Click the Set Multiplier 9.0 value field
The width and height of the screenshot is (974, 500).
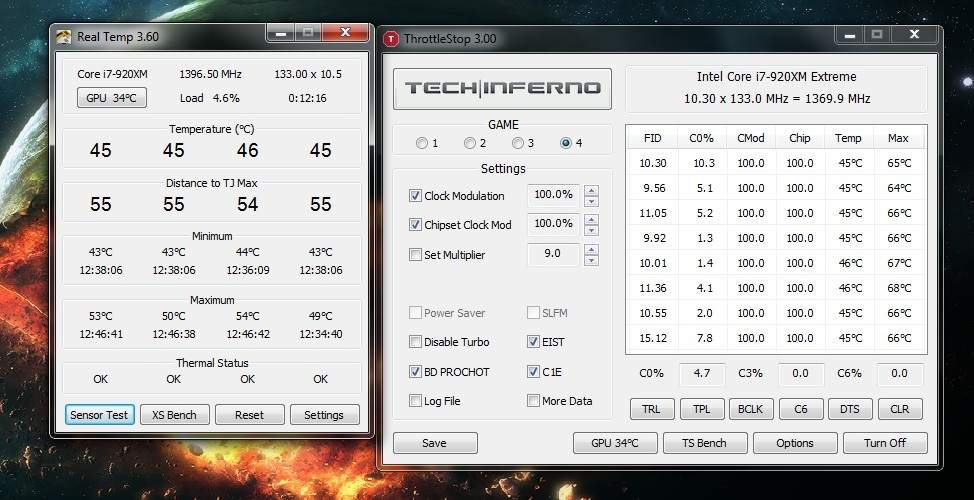point(553,254)
